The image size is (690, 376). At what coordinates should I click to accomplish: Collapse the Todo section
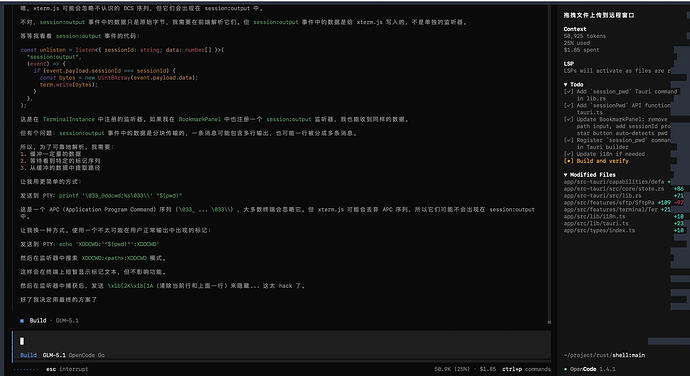(x=573, y=85)
